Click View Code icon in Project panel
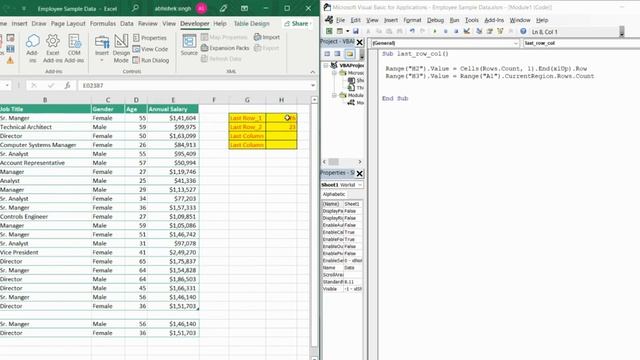The image size is (640, 360). click(327, 54)
